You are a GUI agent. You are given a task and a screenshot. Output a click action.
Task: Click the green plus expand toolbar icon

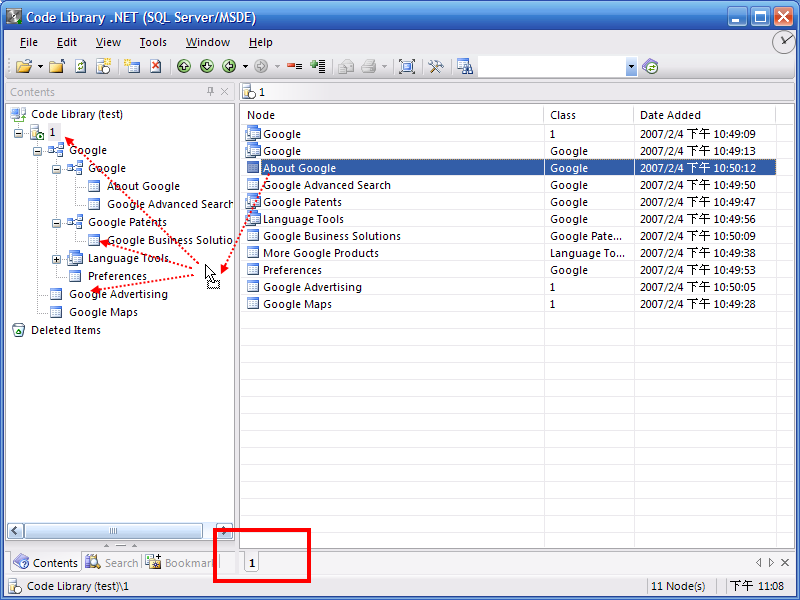pyautogui.click(x=318, y=66)
